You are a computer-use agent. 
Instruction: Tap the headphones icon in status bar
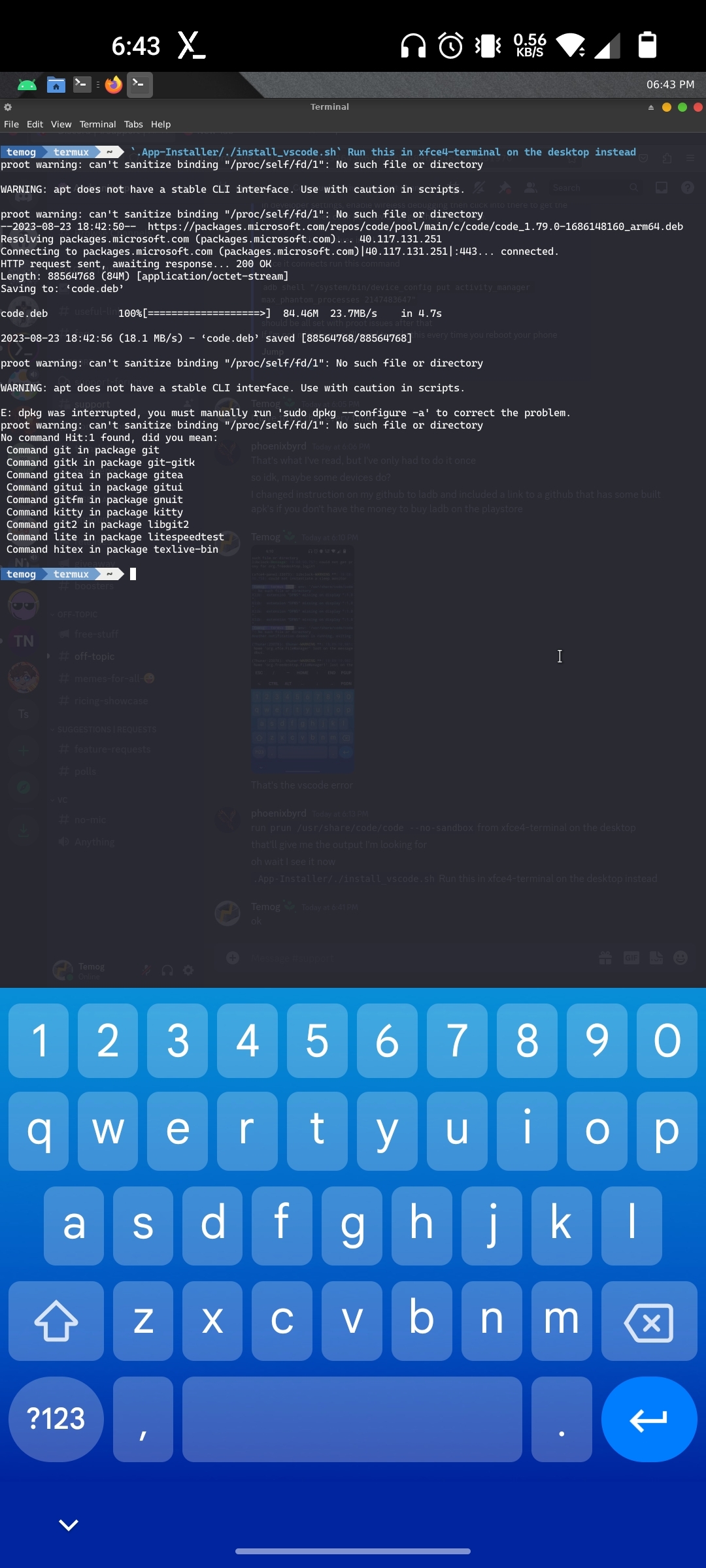click(x=413, y=46)
